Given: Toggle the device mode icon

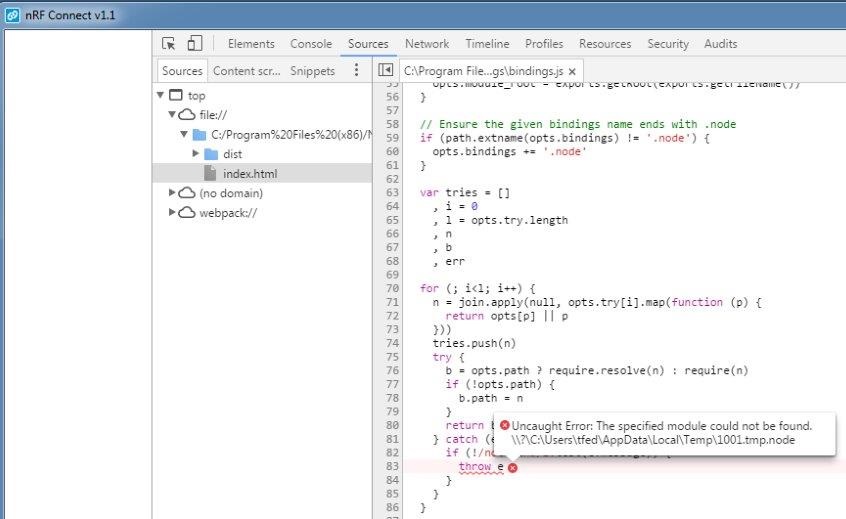Looking at the screenshot, I should tap(194, 43).
